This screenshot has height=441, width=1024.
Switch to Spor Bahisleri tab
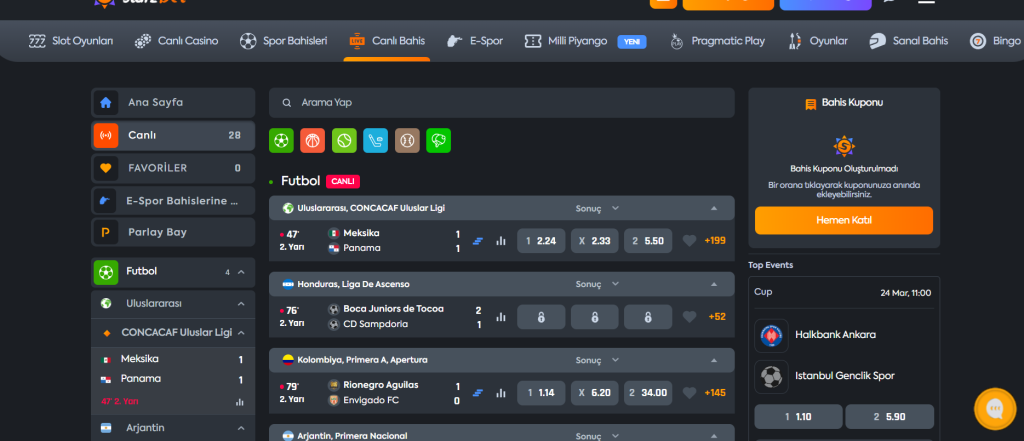pyautogui.click(x=283, y=41)
